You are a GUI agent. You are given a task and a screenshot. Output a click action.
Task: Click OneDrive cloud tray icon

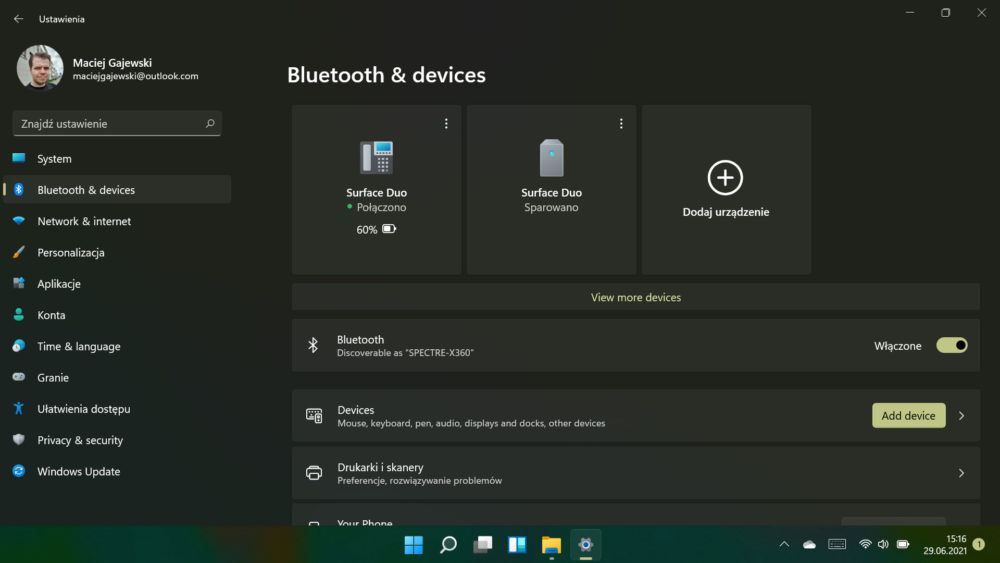(809, 545)
